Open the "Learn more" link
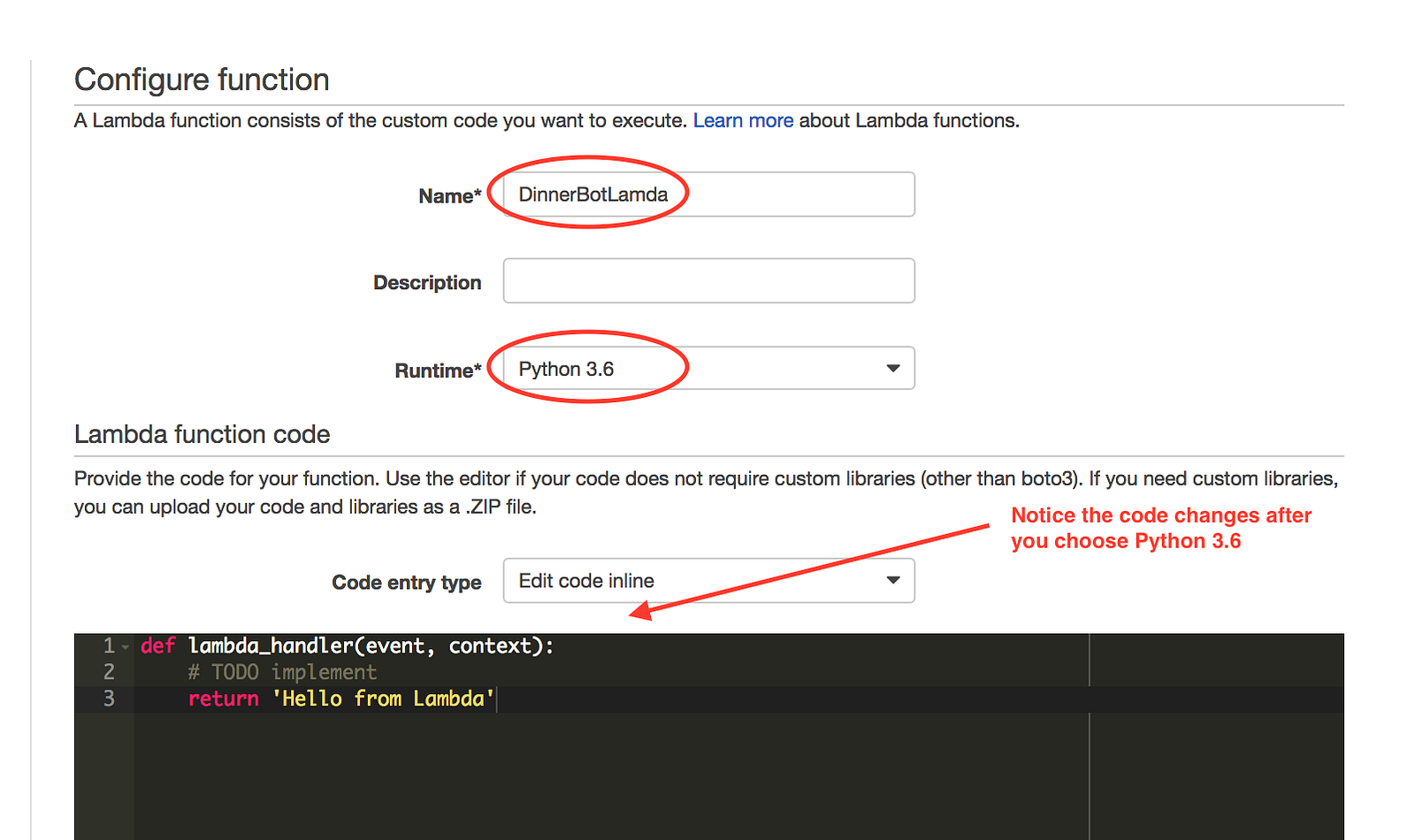The image size is (1415, 840). click(x=743, y=120)
